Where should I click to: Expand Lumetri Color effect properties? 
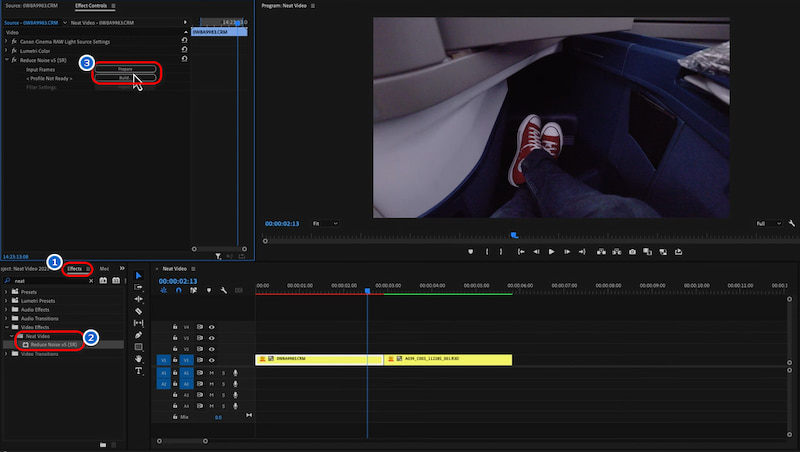pyautogui.click(x=6, y=51)
